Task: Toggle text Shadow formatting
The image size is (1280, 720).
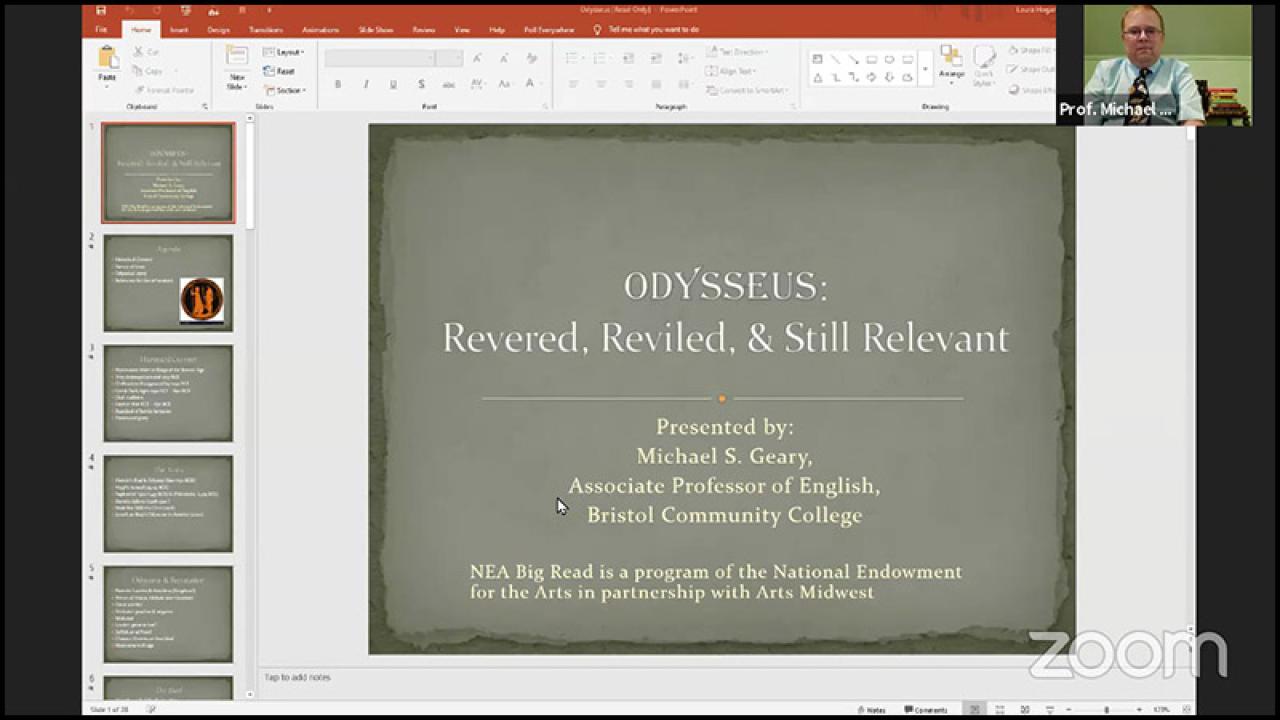Action: [x=422, y=84]
